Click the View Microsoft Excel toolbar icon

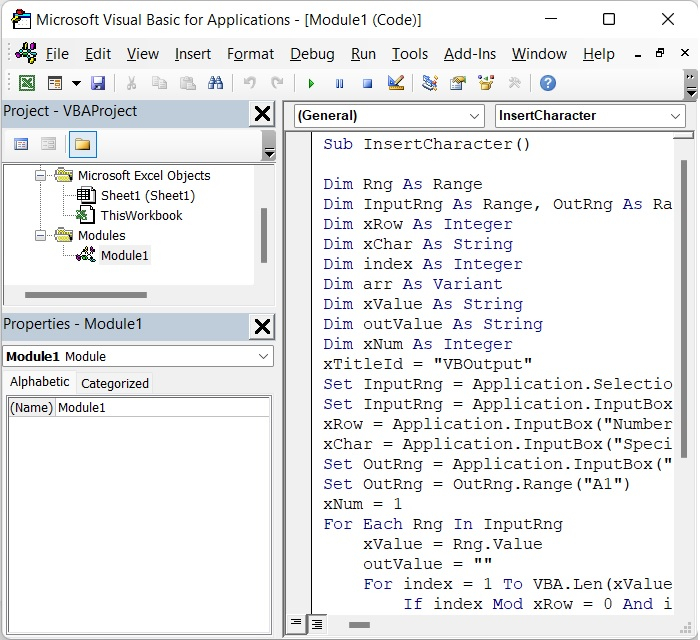(27, 83)
